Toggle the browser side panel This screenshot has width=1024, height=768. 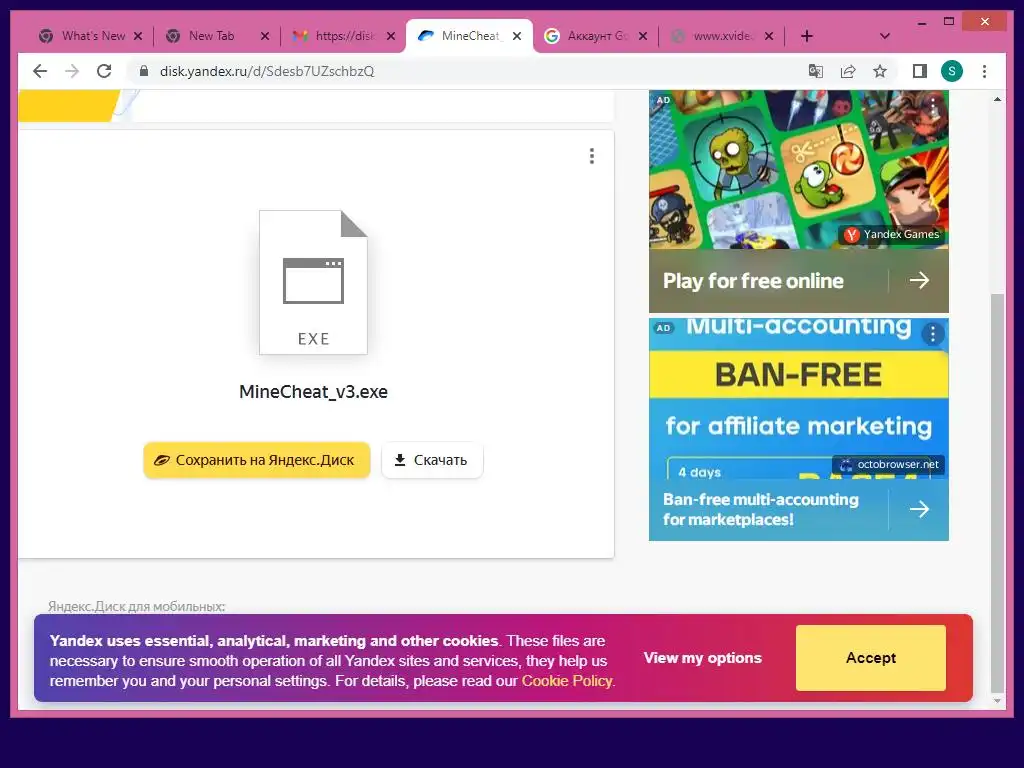(x=920, y=71)
